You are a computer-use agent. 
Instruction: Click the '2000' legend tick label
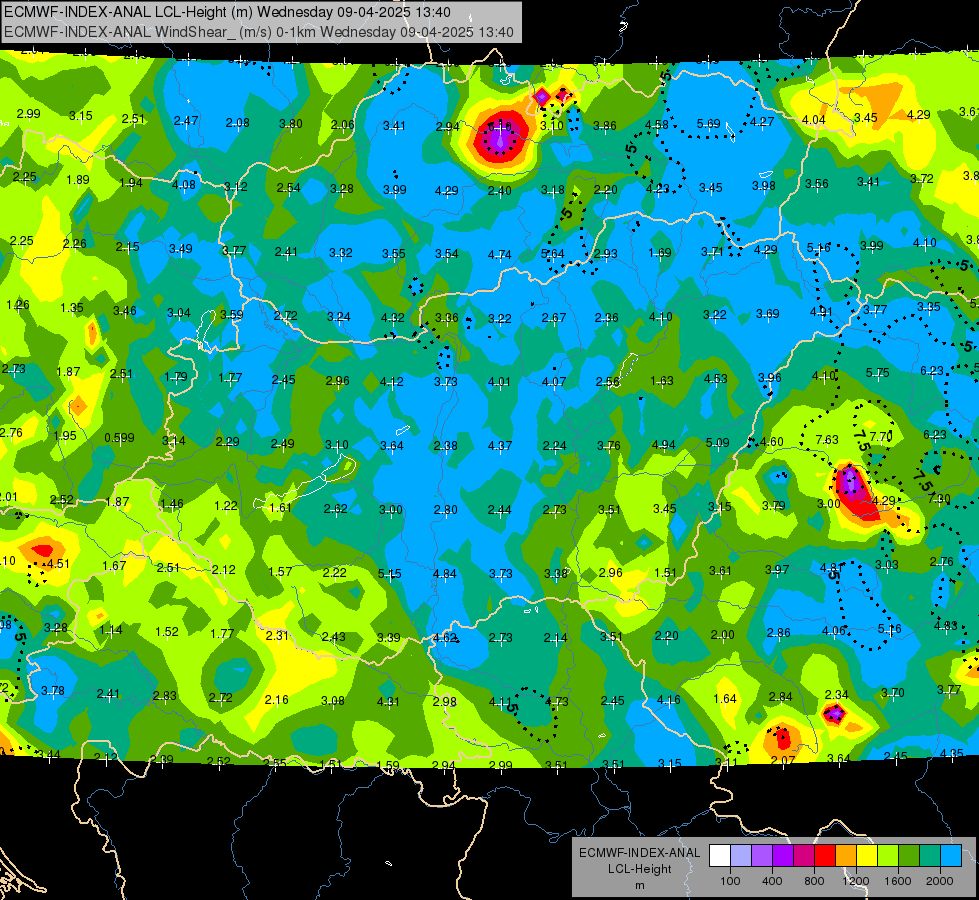[939, 881]
